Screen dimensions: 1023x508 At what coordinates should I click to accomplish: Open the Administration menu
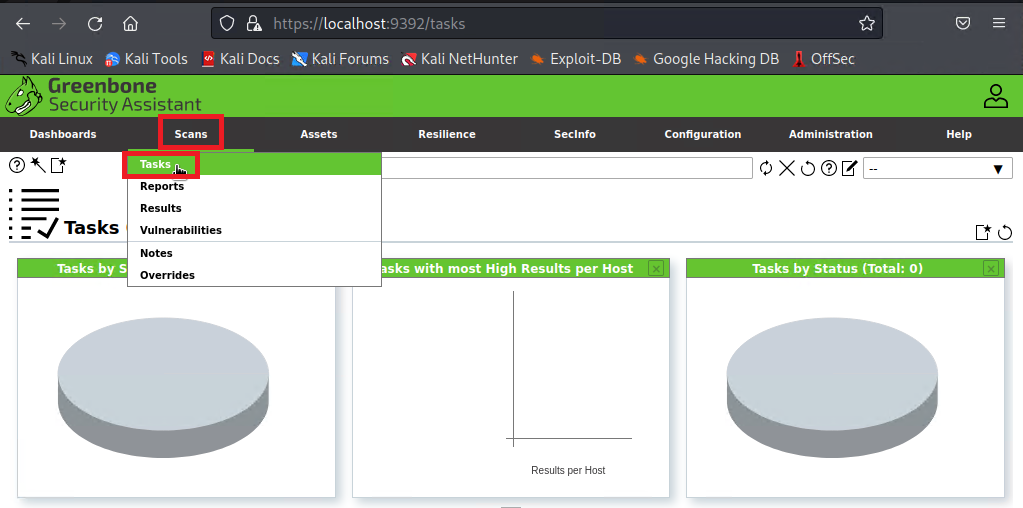(x=831, y=134)
